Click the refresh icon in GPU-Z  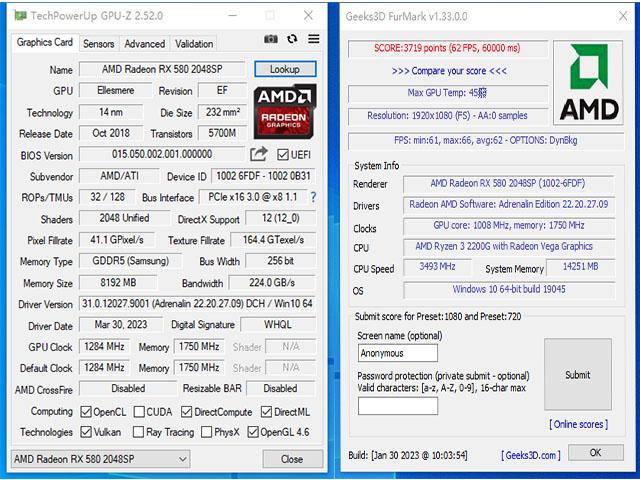coord(292,39)
